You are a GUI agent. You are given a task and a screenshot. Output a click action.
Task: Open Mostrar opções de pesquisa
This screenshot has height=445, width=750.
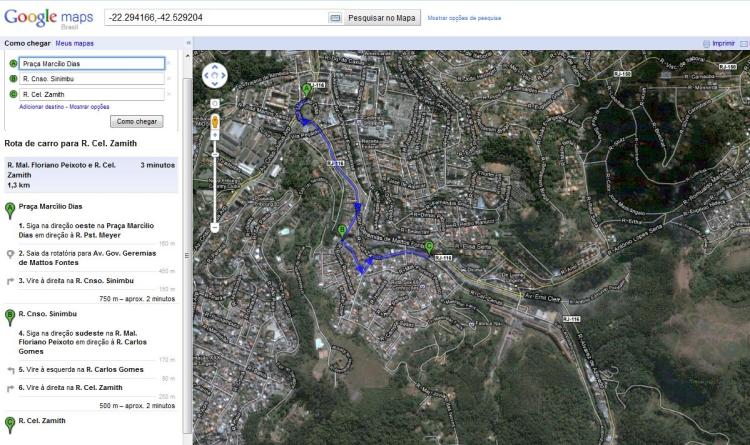(x=464, y=18)
